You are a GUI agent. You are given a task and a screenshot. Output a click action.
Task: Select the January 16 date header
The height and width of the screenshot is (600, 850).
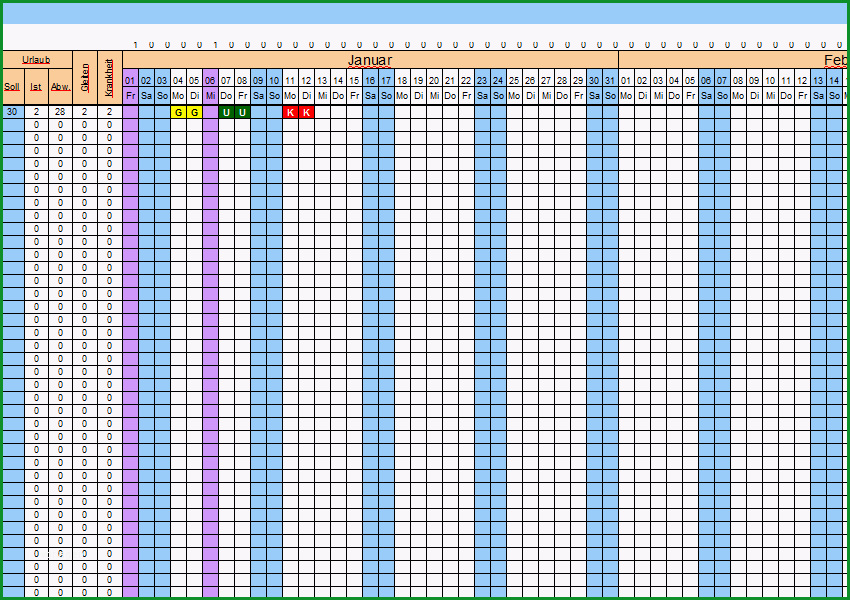(x=370, y=80)
